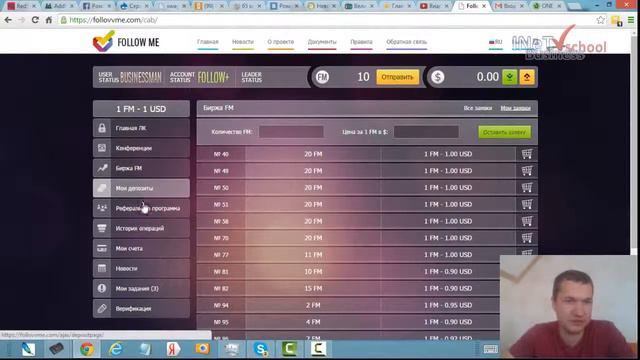Viewport: 640px width, 360px height.
Task: Open the Все заявки link
Action: coord(478,108)
